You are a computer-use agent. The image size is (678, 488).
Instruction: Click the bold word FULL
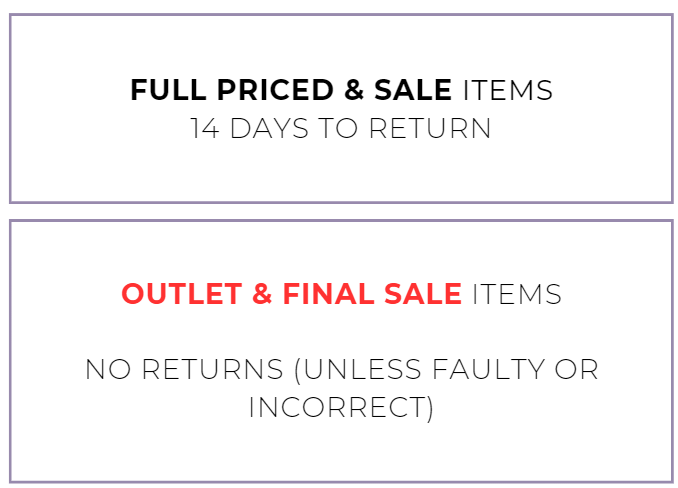click(x=168, y=90)
